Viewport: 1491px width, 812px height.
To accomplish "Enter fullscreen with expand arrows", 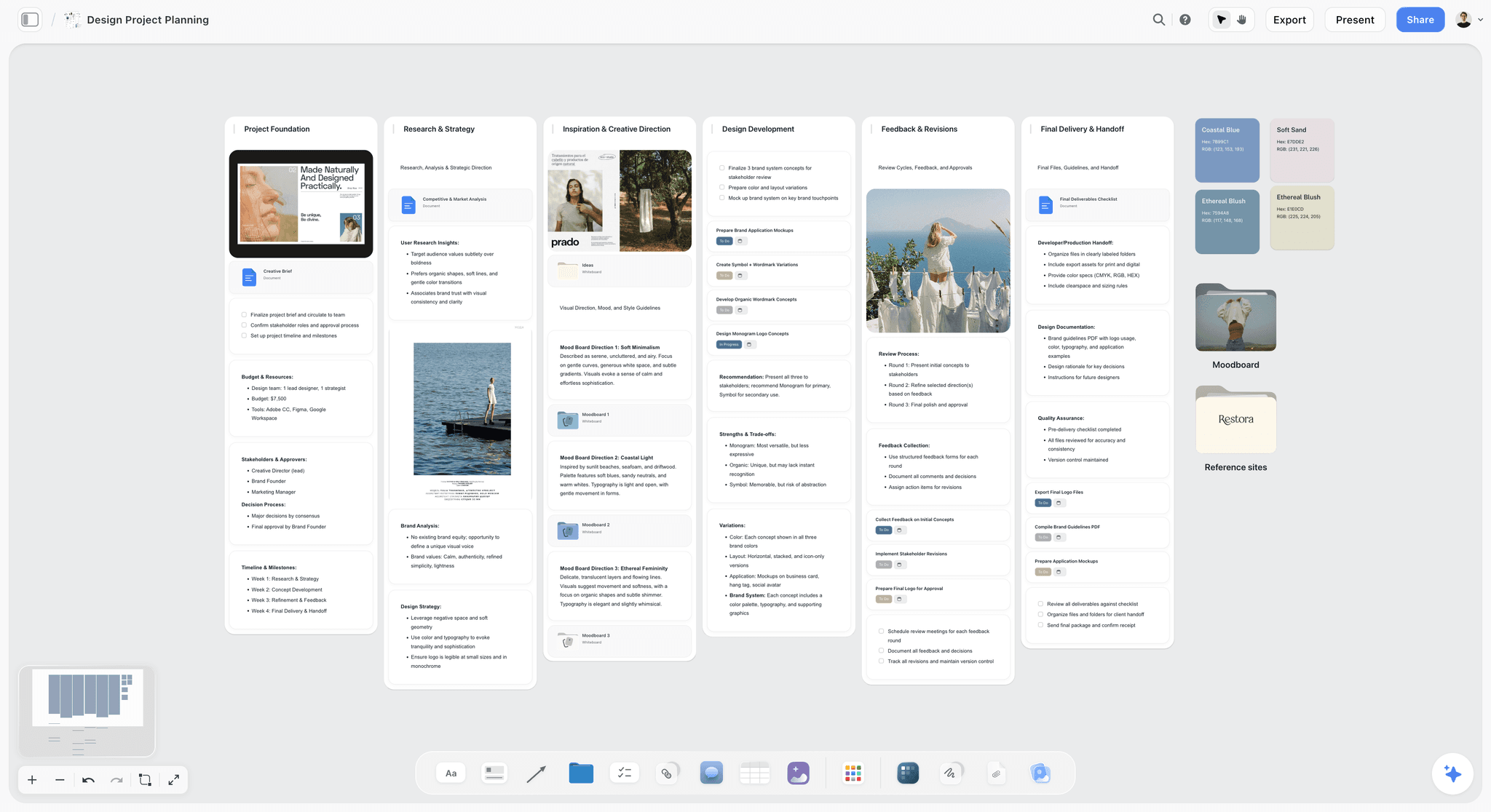I will 173,780.
